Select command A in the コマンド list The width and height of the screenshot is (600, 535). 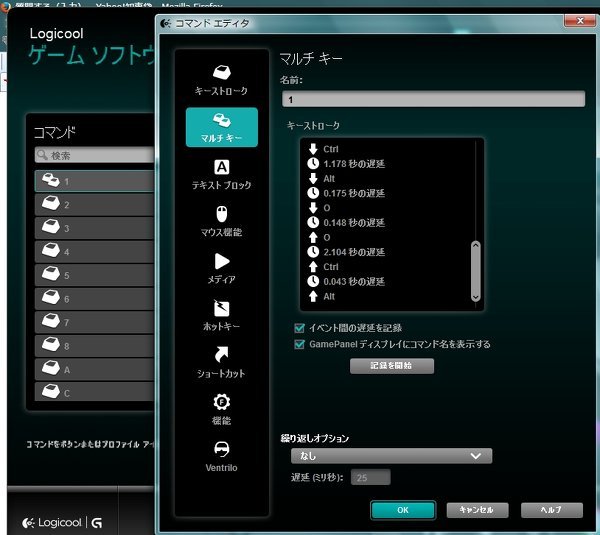point(95,369)
